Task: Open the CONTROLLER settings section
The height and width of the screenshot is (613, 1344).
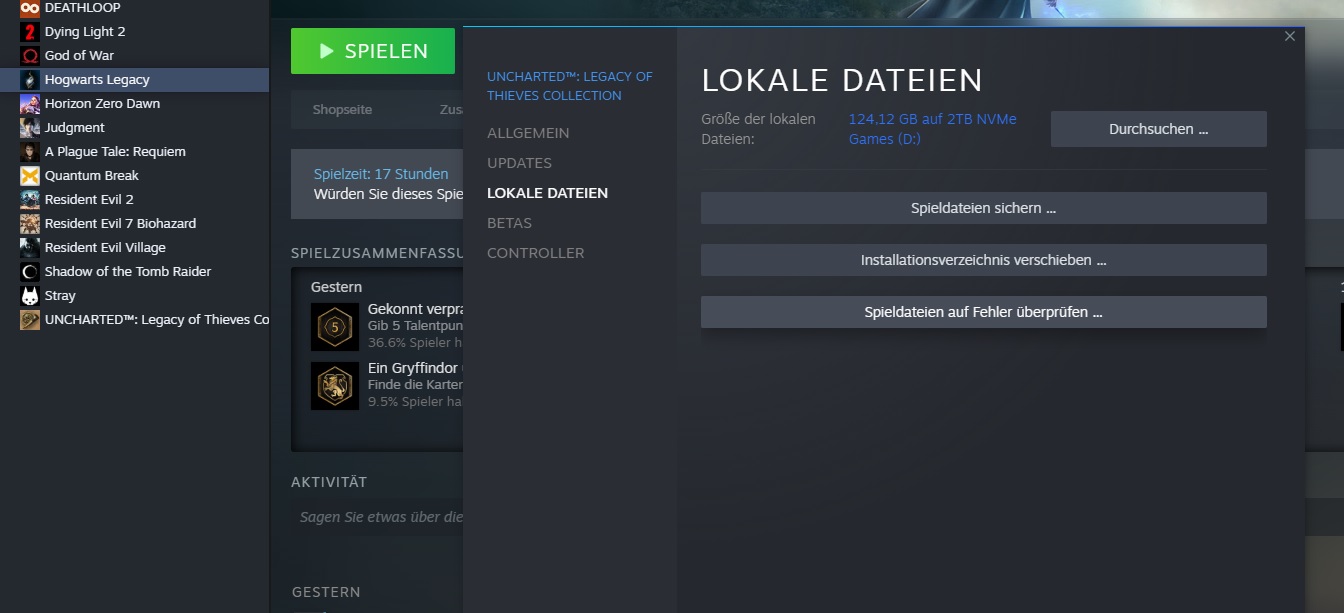Action: point(535,253)
